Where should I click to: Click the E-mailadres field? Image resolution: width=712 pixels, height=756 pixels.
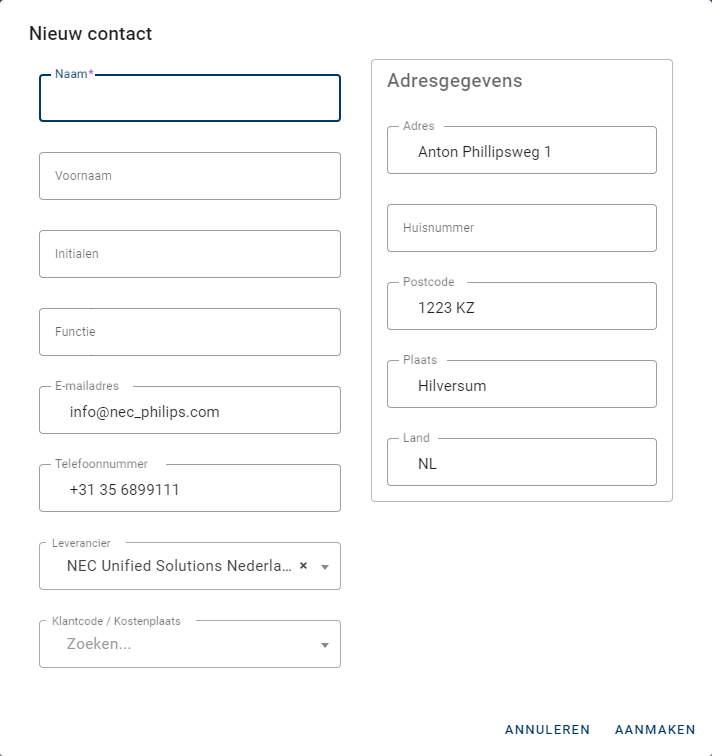(x=190, y=411)
